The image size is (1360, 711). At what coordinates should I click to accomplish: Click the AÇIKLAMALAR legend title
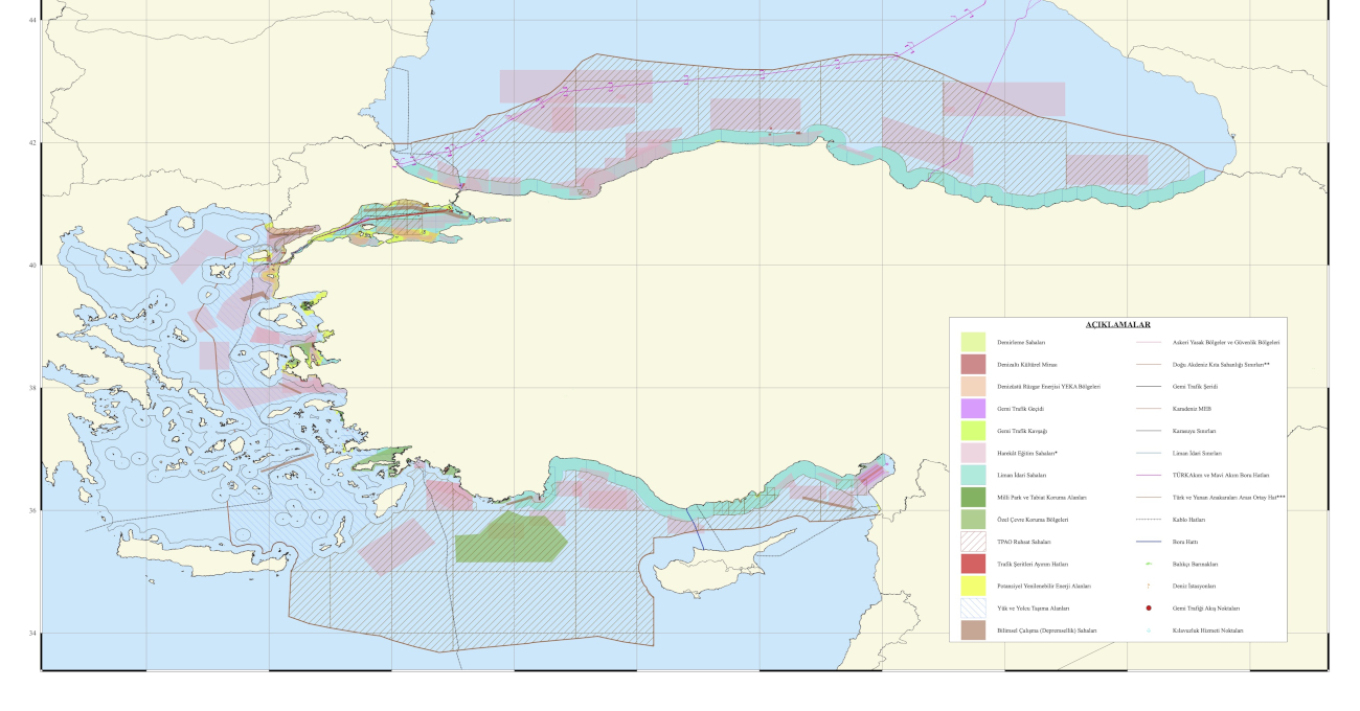pyautogui.click(x=1117, y=325)
